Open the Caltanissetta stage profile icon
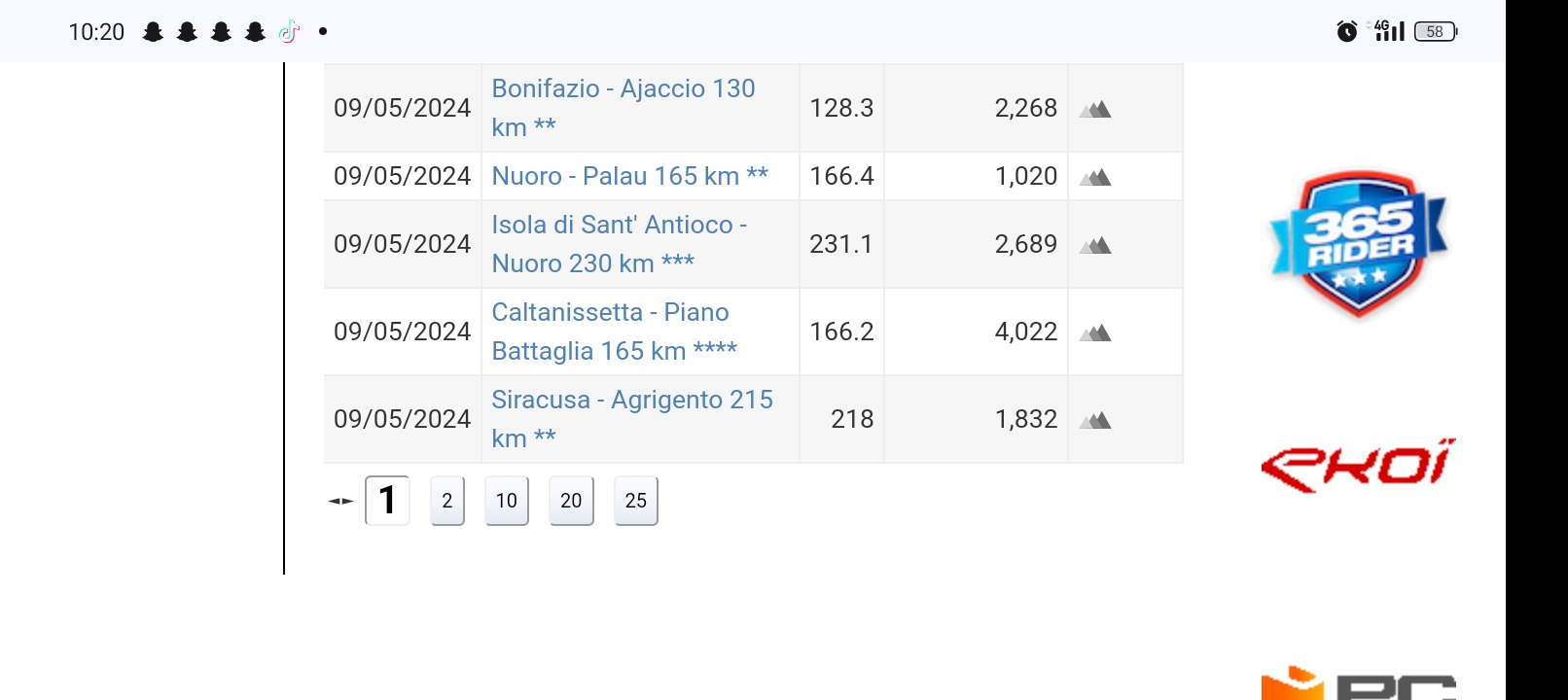 tap(1095, 332)
